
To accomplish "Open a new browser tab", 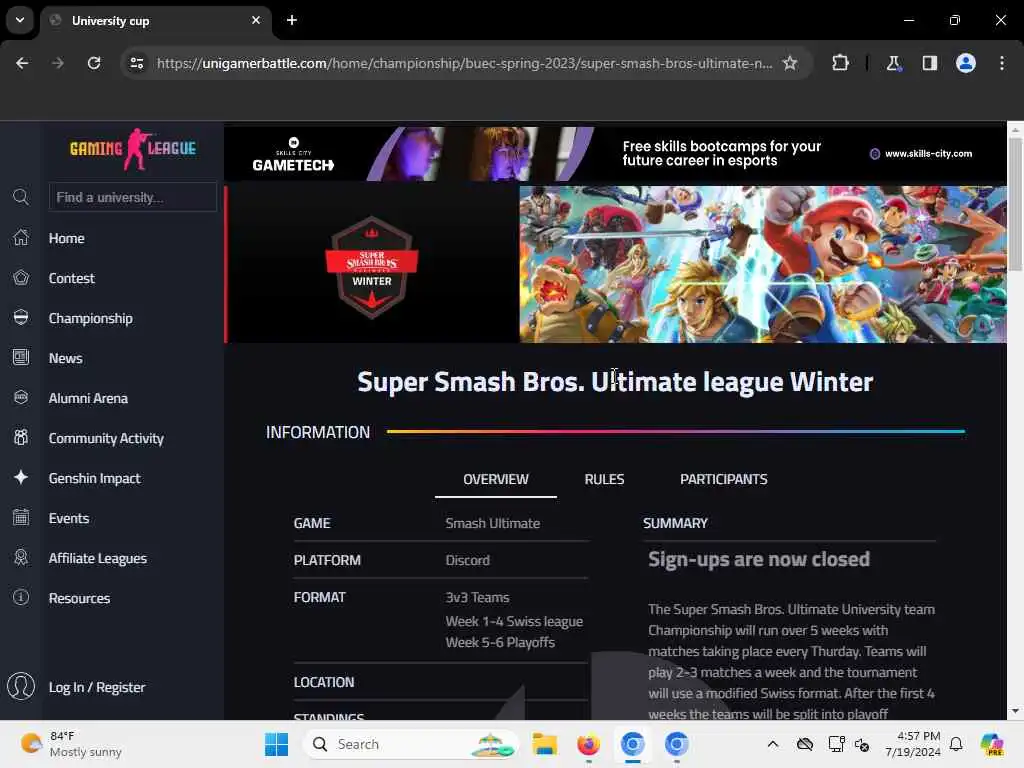I will tap(292, 20).
